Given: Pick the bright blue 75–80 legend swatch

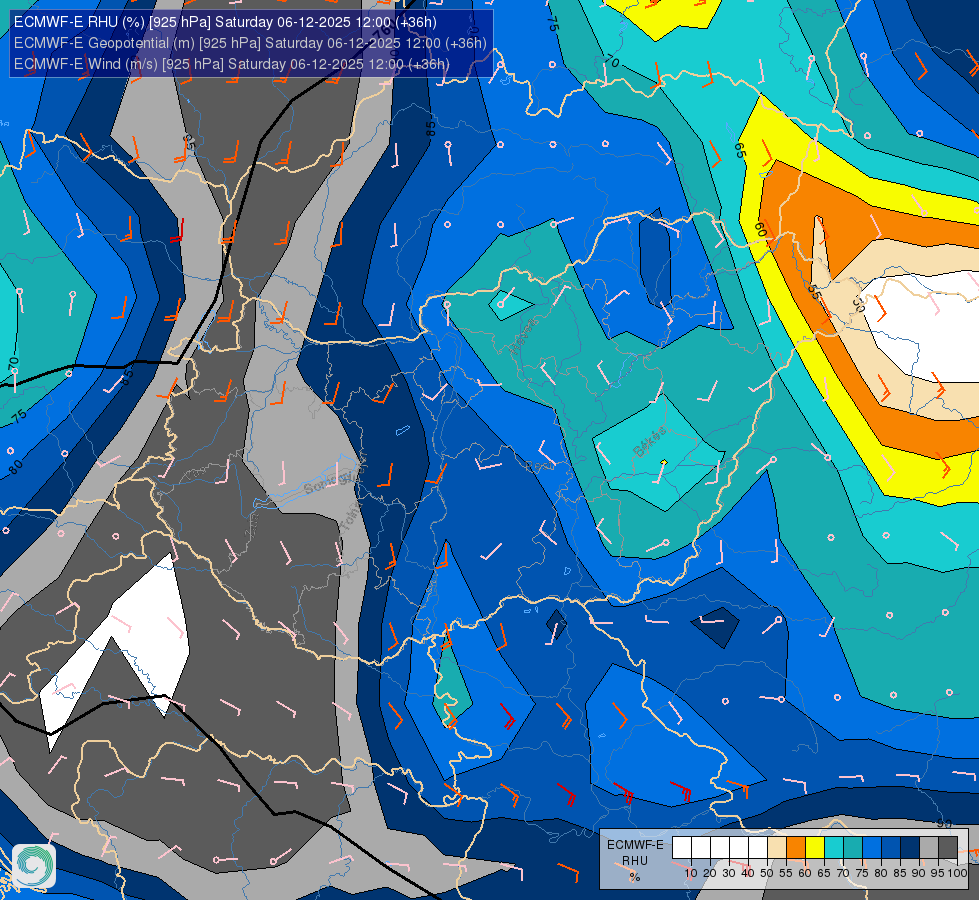Looking at the screenshot, I should click(x=872, y=848).
